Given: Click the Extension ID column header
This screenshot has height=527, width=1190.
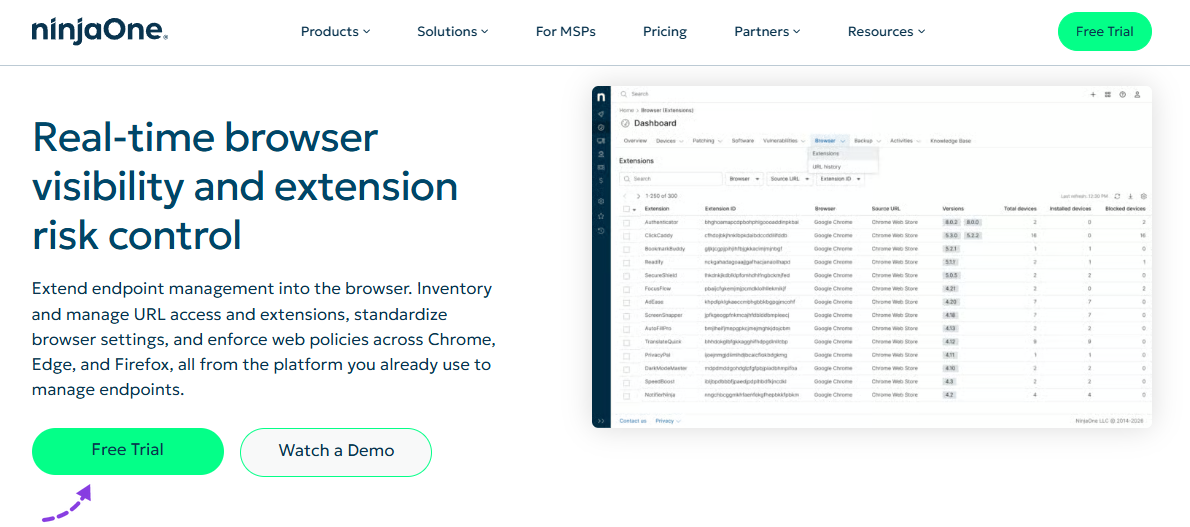Looking at the screenshot, I should point(721,208).
